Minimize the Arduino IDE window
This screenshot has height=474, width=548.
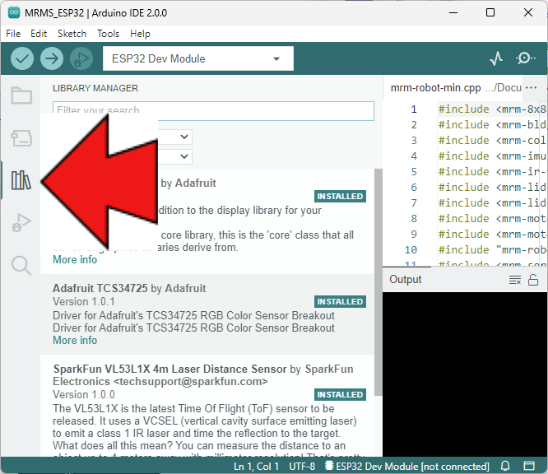click(453, 13)
